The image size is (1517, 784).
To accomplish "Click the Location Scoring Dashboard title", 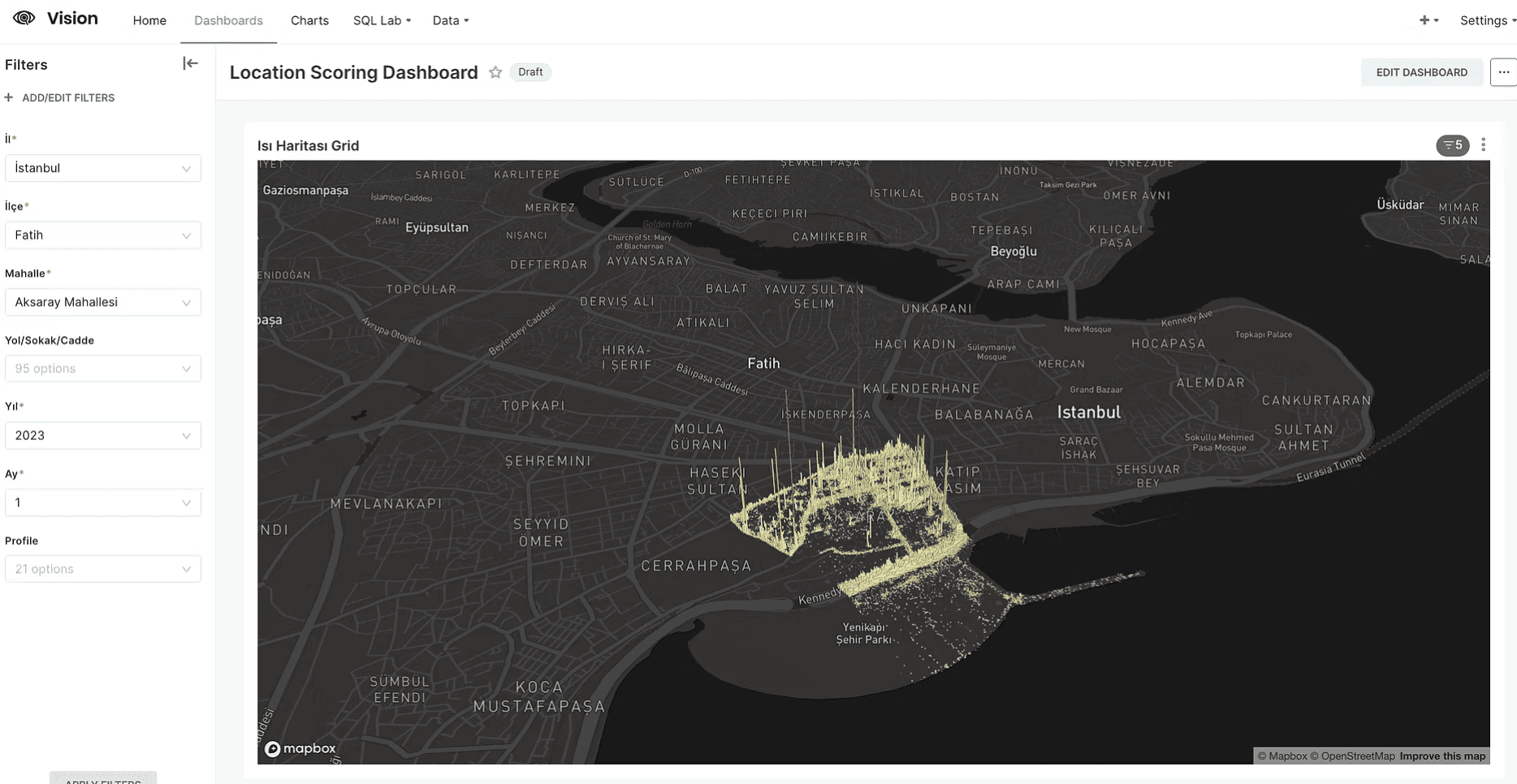I will pyautogui.click(x=353, y=72).
